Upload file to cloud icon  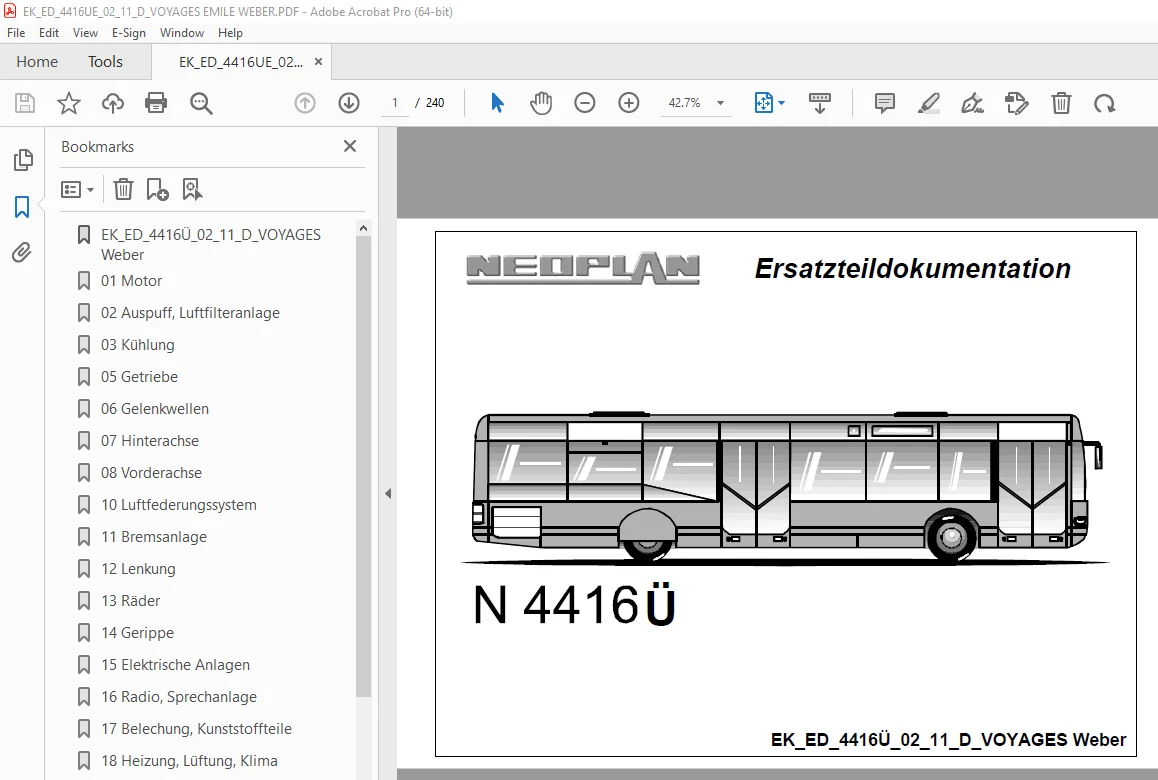pos(112,103)
